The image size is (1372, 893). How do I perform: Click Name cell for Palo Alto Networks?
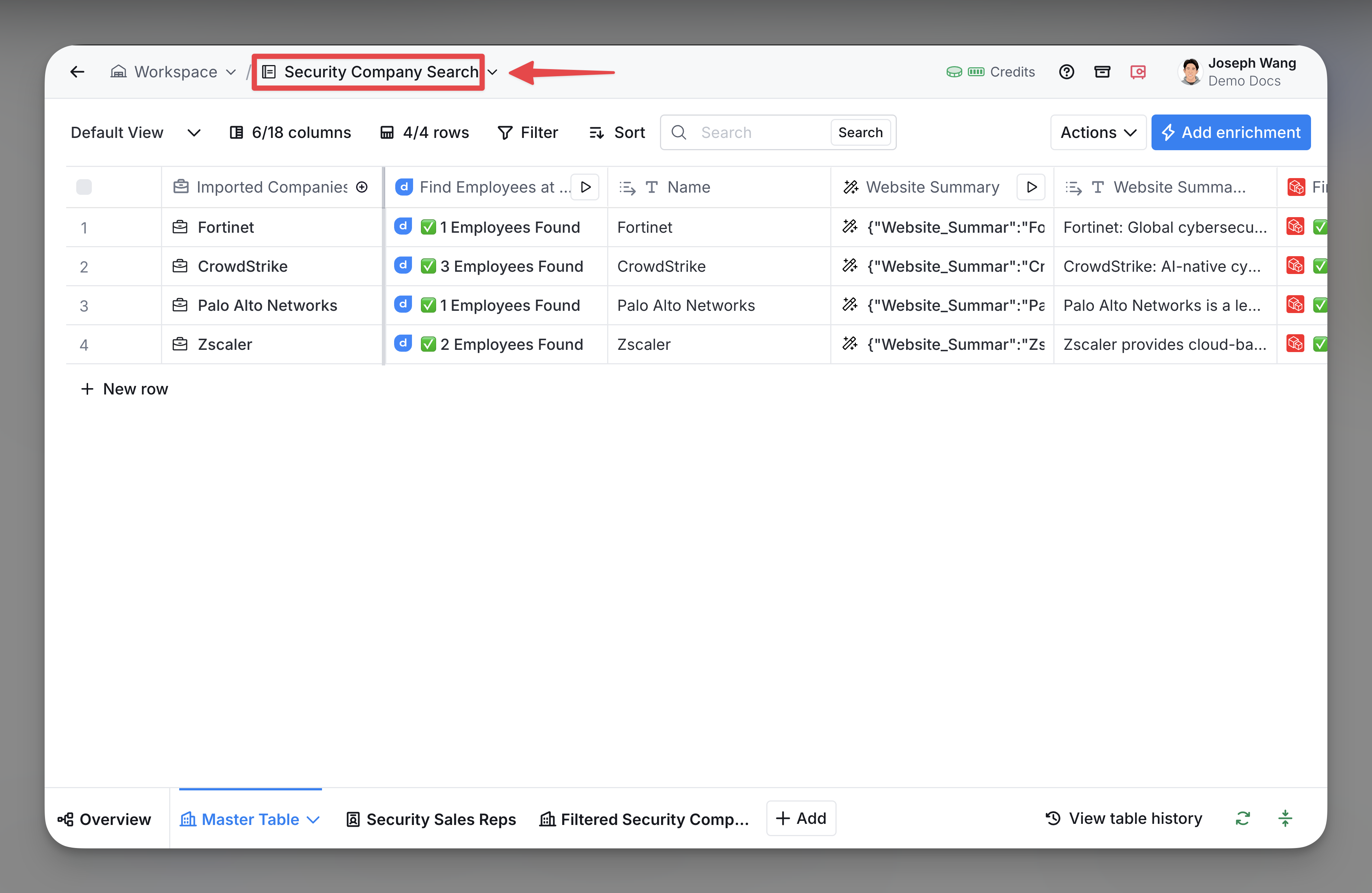tap(719, 306)
